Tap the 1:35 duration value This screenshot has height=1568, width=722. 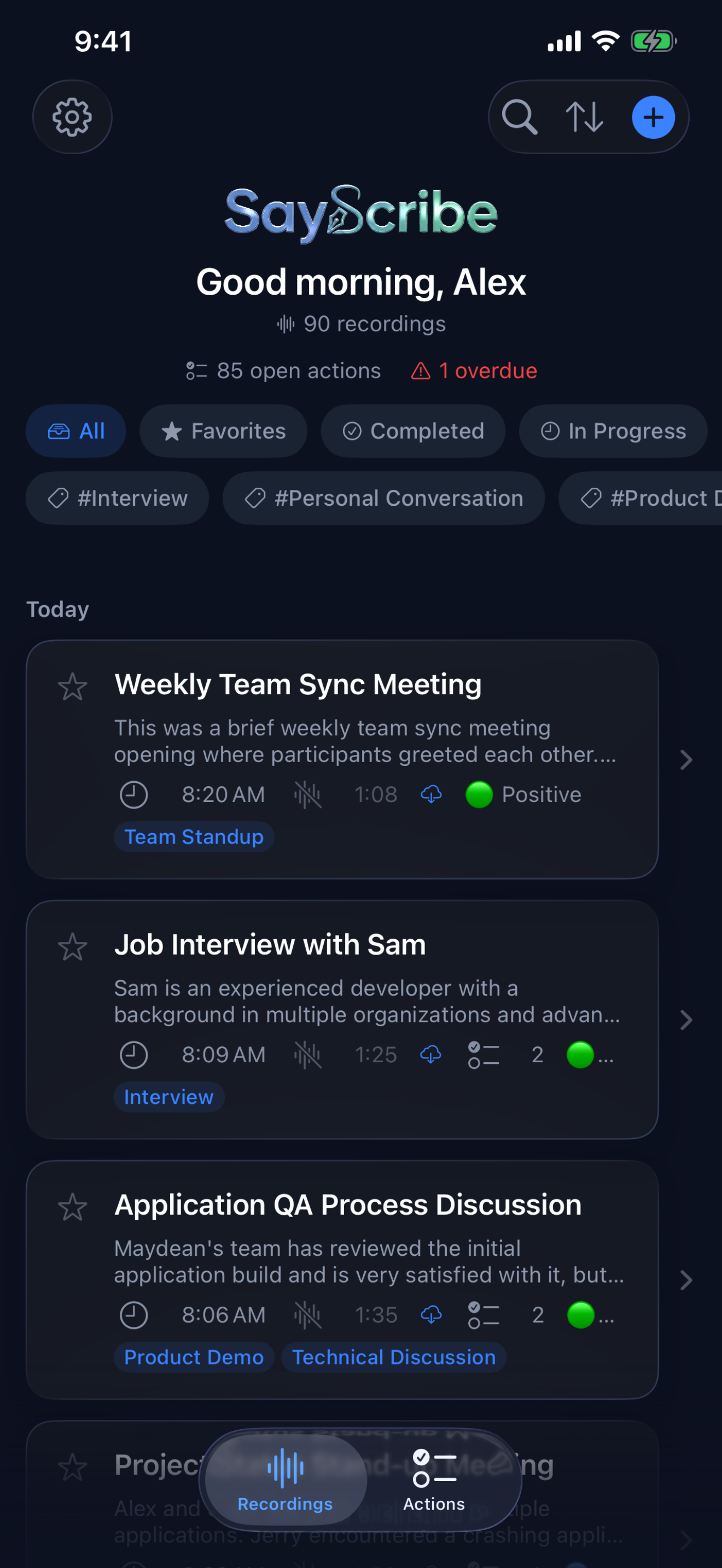pyautogui.click(x=376, y=1315)
